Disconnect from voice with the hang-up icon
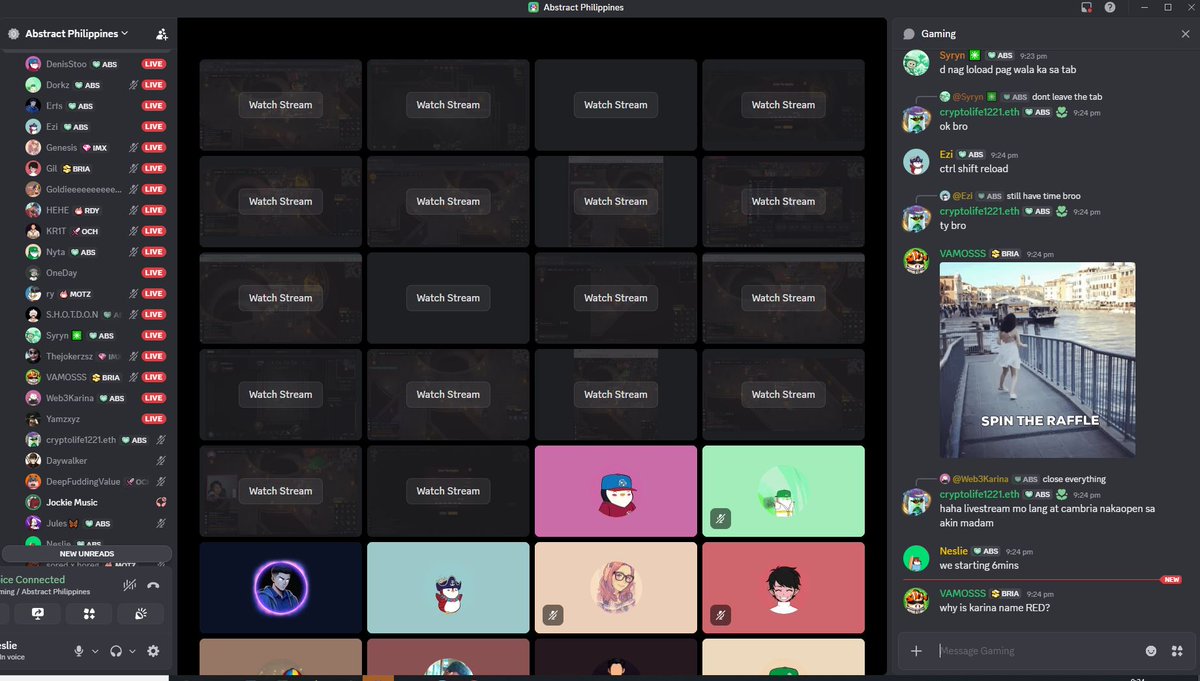 coord(153,586)
